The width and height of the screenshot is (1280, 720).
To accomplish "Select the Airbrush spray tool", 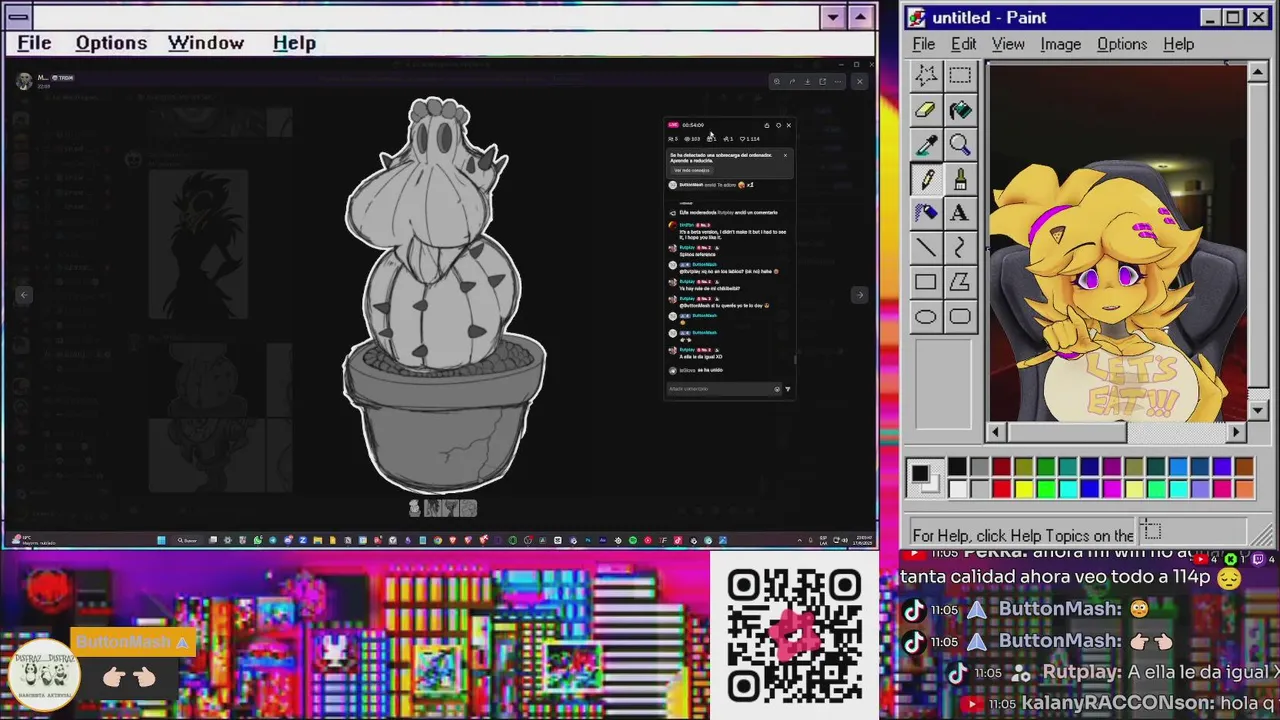I will pos(926,213).
